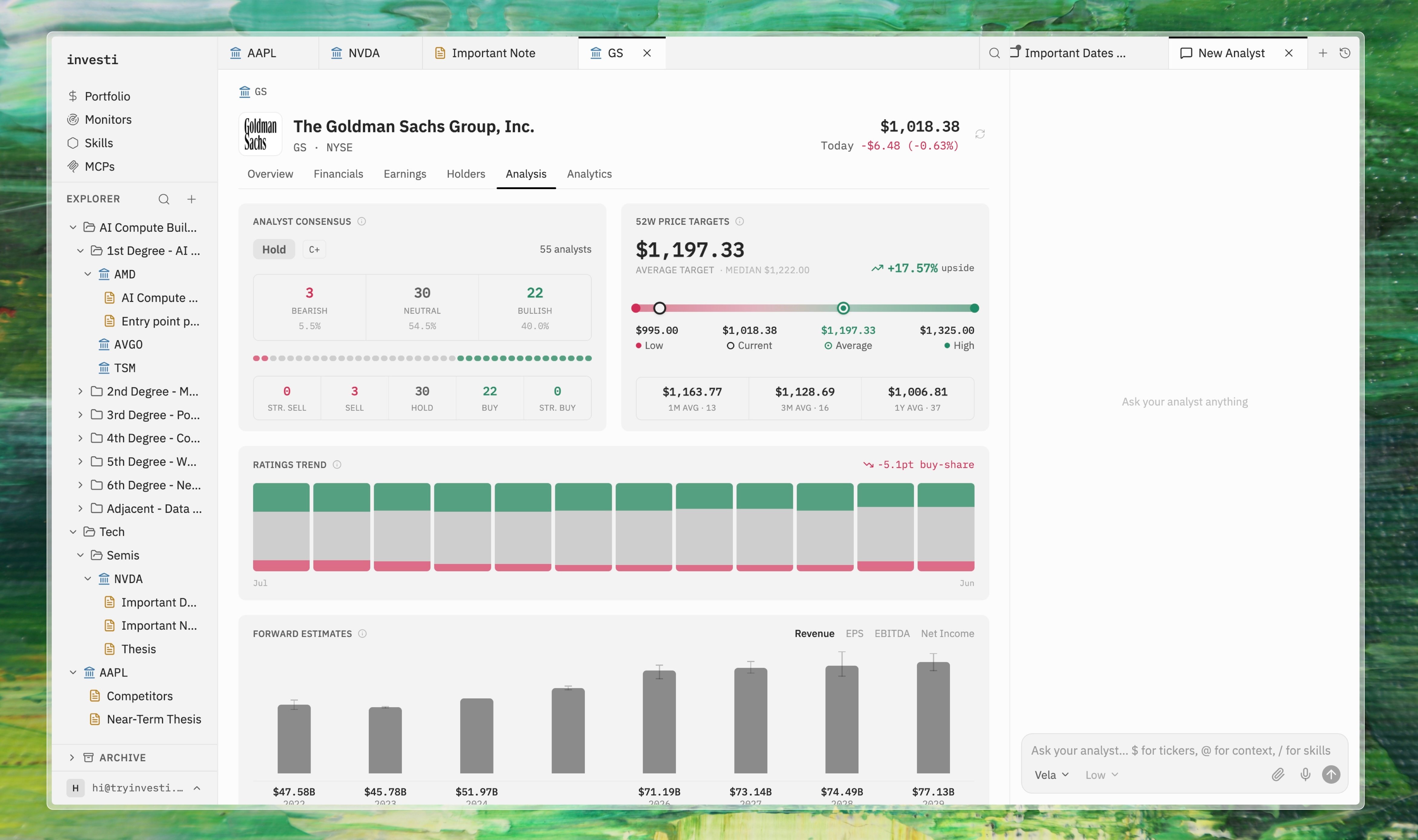Open the Financials tab
The height and width of the screenshot is (840, 1418).
tap(338, 174)
